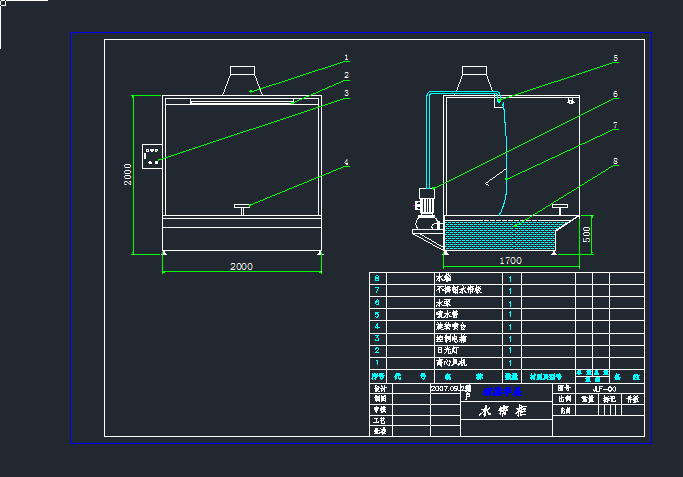683x477 pixels.
Task: Pick the callout number 3 label
Action: coord(346,93)
